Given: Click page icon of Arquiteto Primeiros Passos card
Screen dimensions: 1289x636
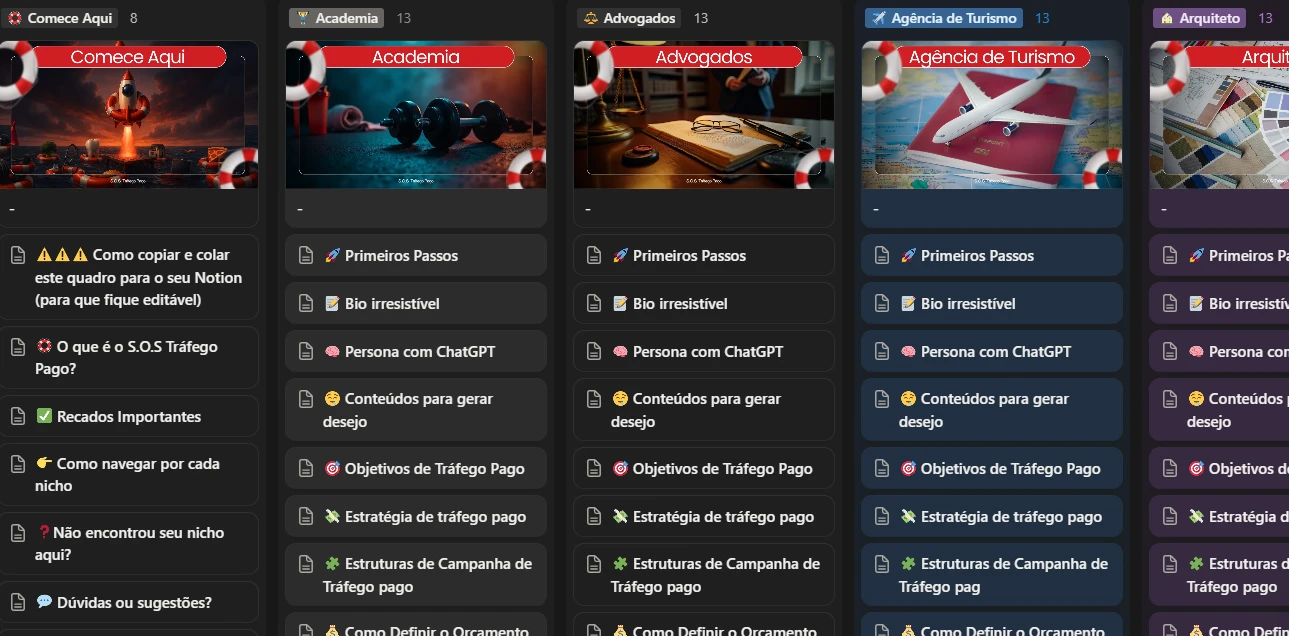Looking at the screenshot, I should [x=1170, y=256].
